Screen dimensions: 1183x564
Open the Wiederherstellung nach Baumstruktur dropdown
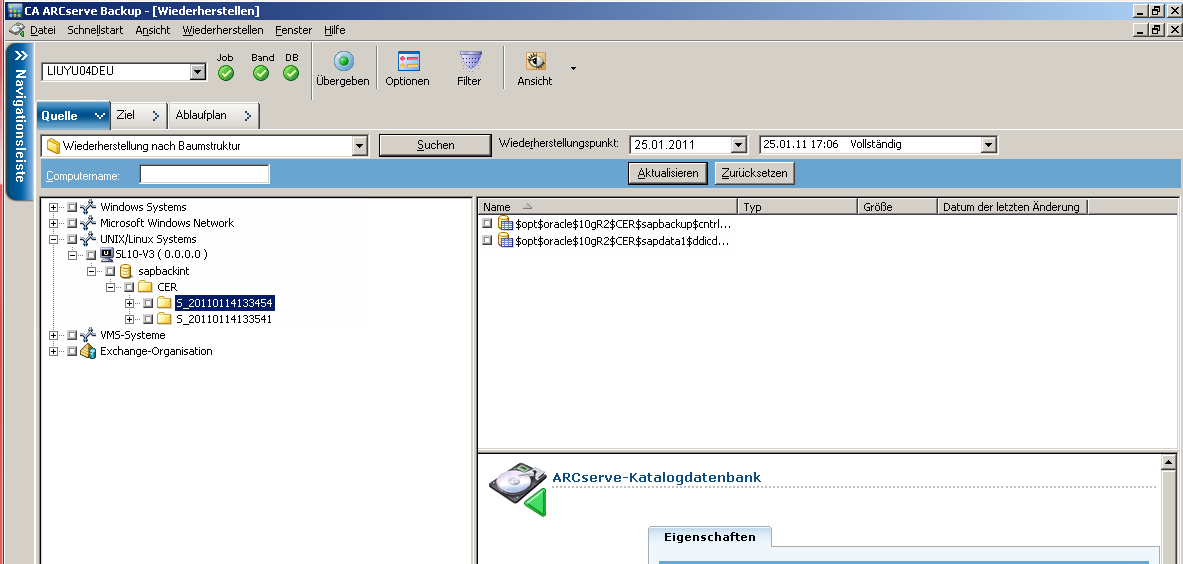[x=360, y=146]
